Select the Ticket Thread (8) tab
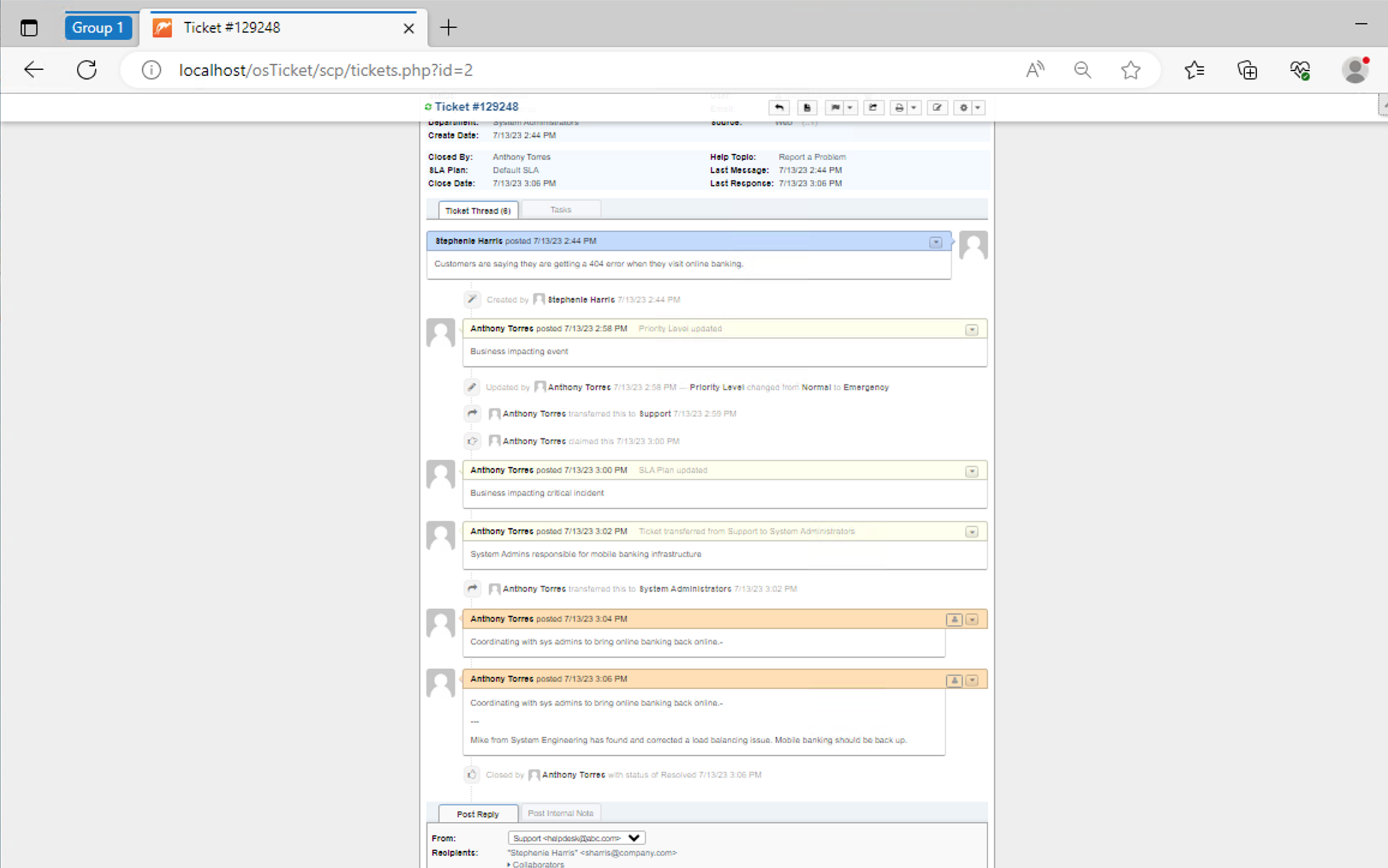 click(x=477, y=210)
